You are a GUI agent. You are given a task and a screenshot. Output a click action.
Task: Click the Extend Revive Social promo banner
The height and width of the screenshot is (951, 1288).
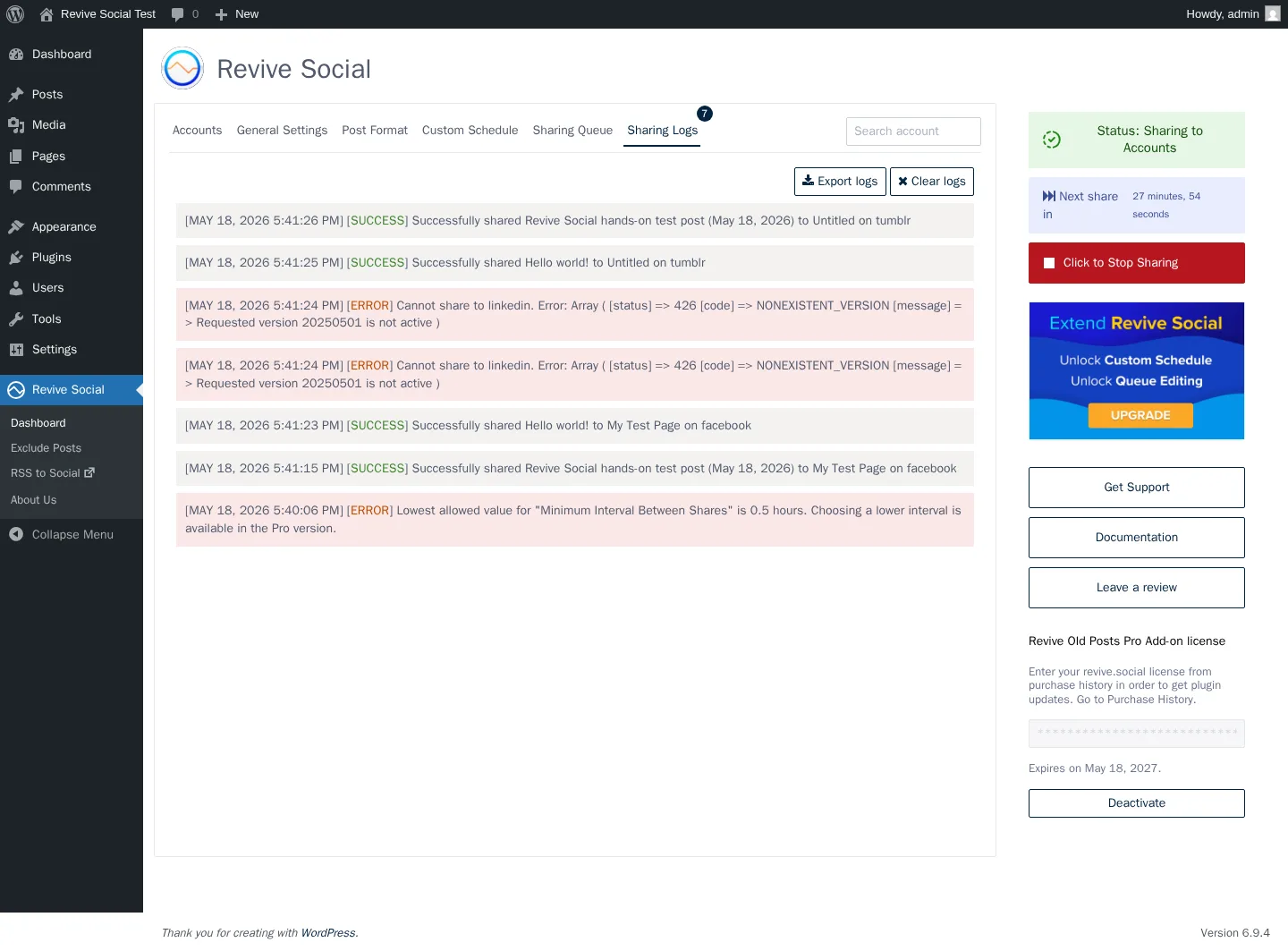(x=1137, y=370)
